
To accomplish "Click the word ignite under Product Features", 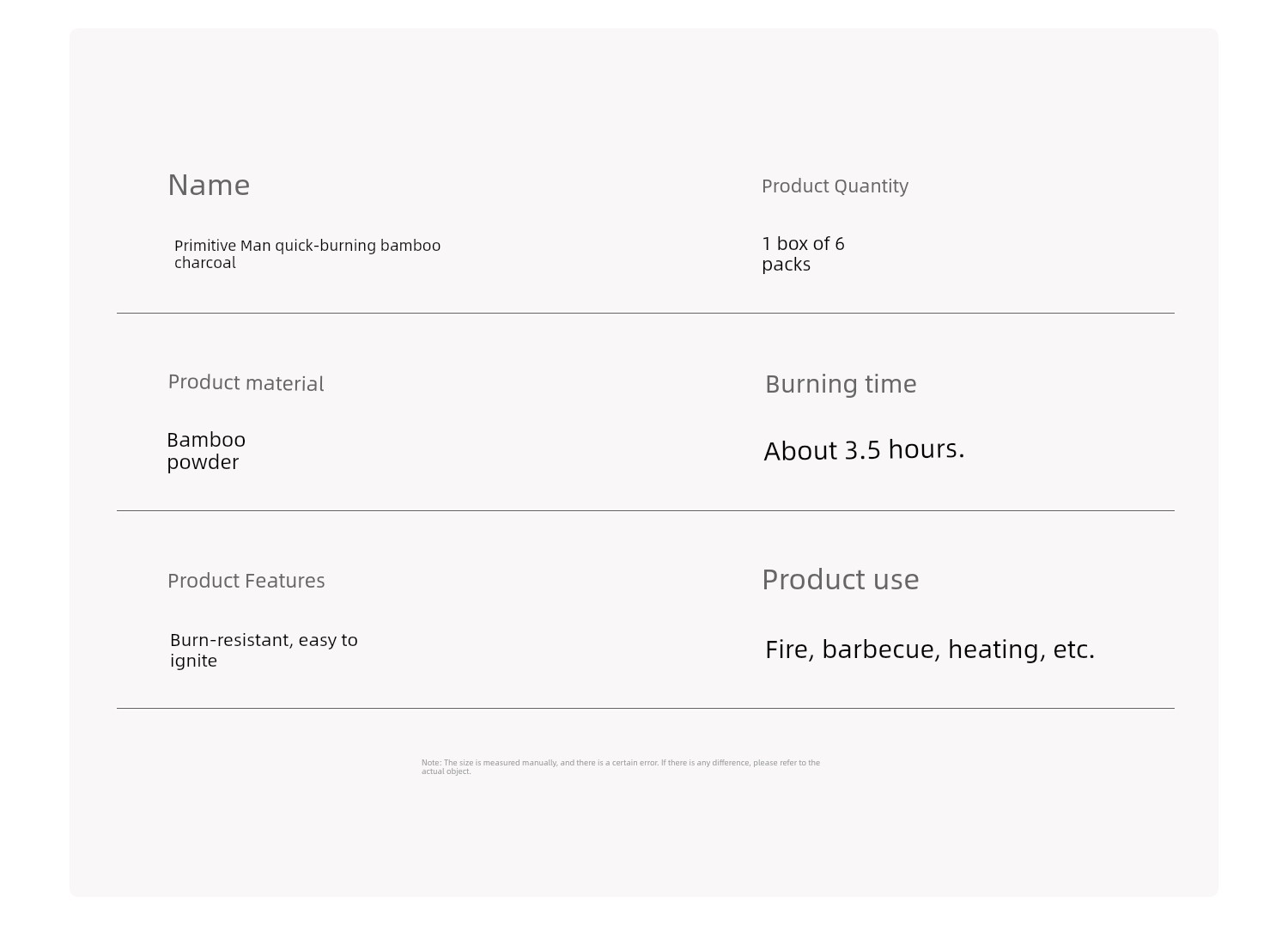I will pos(193,661).
